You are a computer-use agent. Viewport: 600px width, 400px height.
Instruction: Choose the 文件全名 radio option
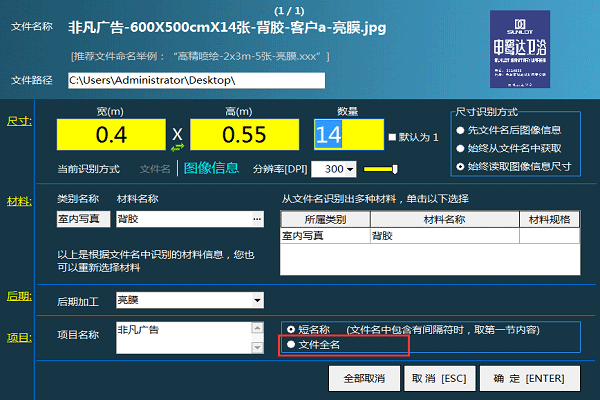[x=292, y=345]
